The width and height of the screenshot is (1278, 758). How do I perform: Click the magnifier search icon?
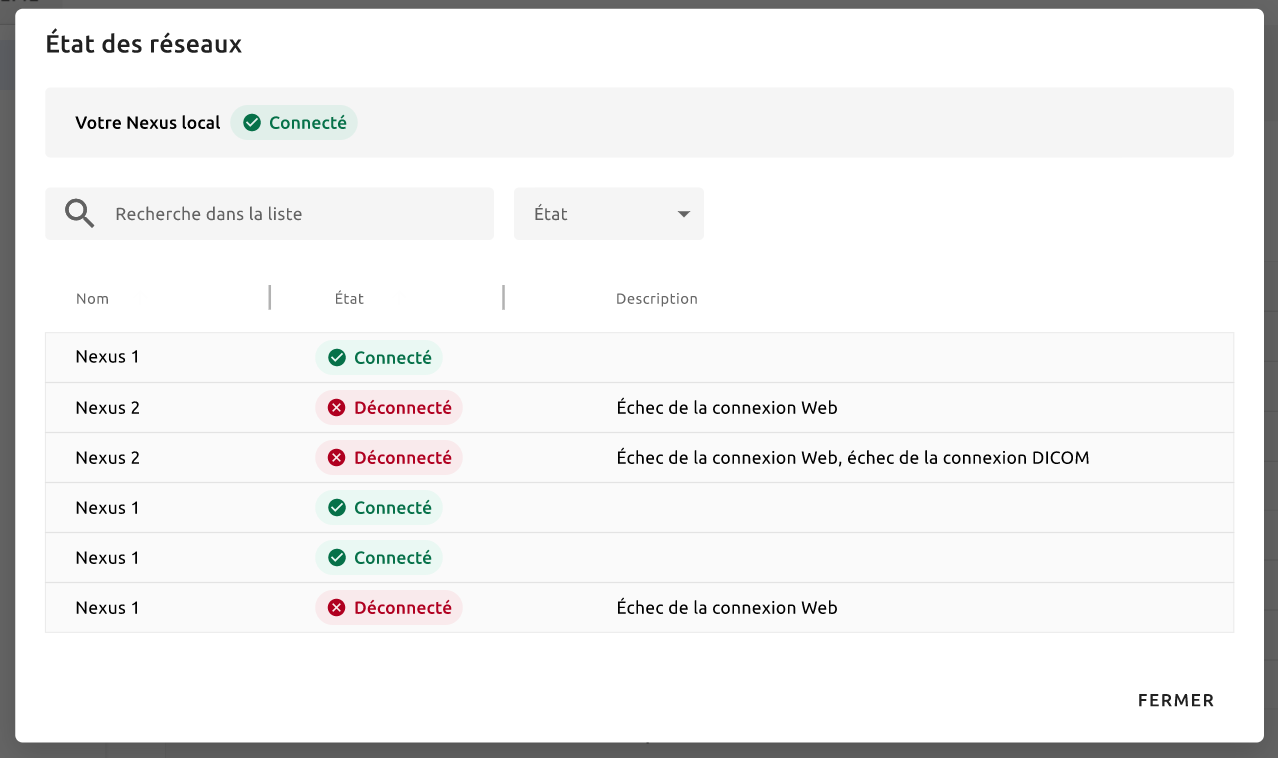(x=80, y=213)
